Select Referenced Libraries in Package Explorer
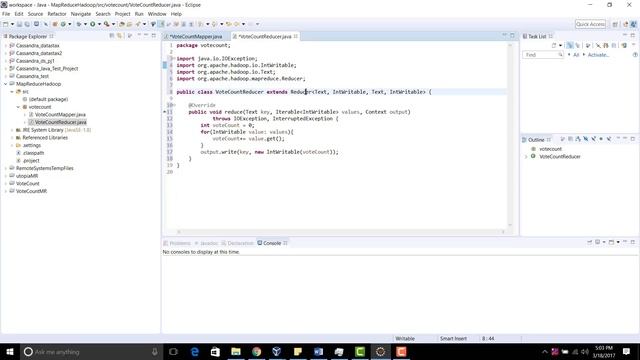The width and height of the screenshot is (640, 360). point(45,138)
